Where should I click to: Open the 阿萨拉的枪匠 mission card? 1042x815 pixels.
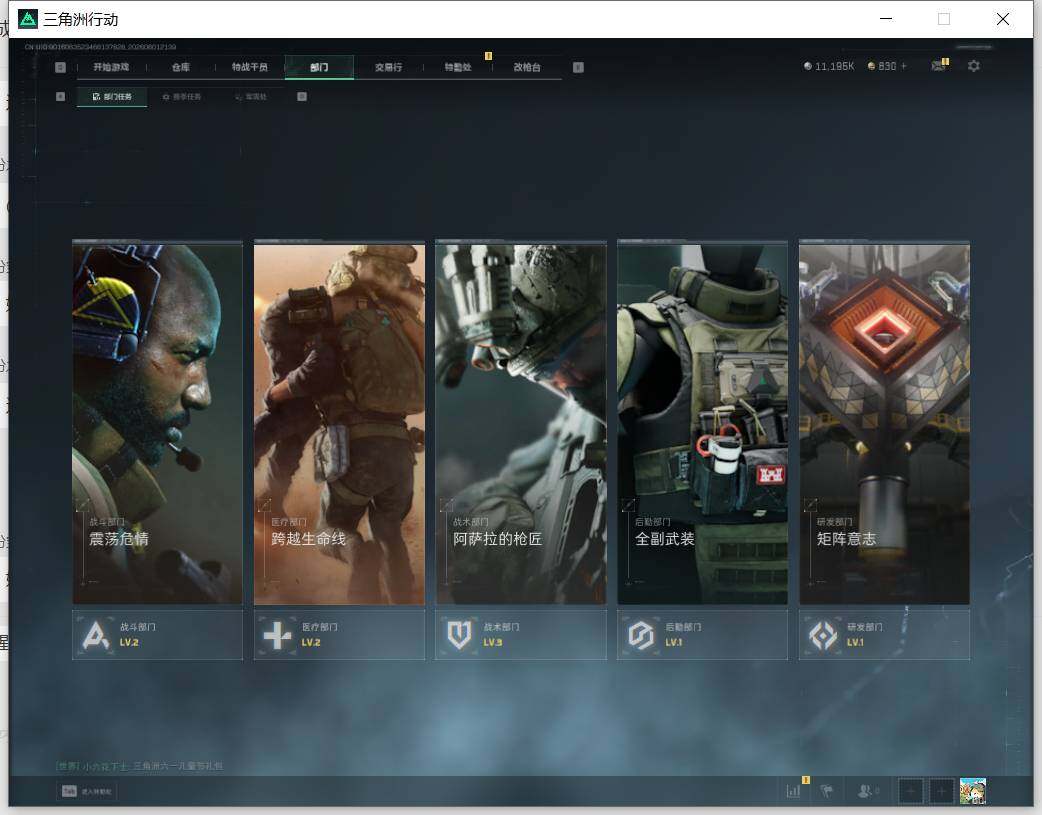click(521, 424)
